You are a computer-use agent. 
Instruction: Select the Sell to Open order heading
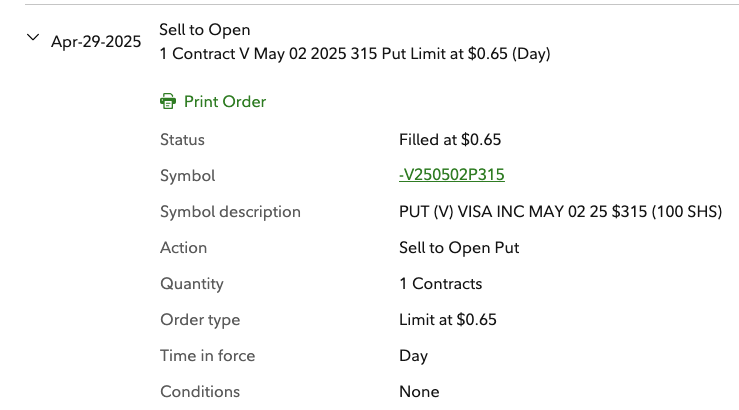205,30
